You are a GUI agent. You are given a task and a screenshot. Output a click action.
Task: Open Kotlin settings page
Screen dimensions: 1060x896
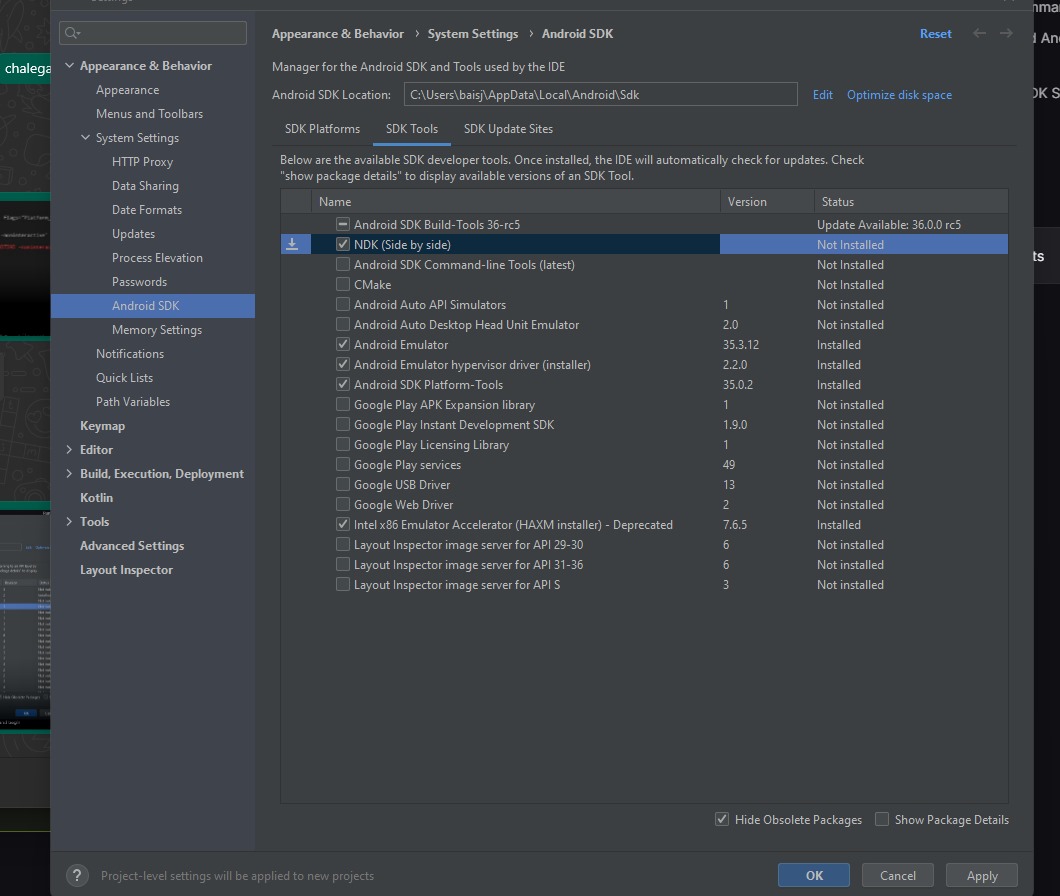coord(96,498)
